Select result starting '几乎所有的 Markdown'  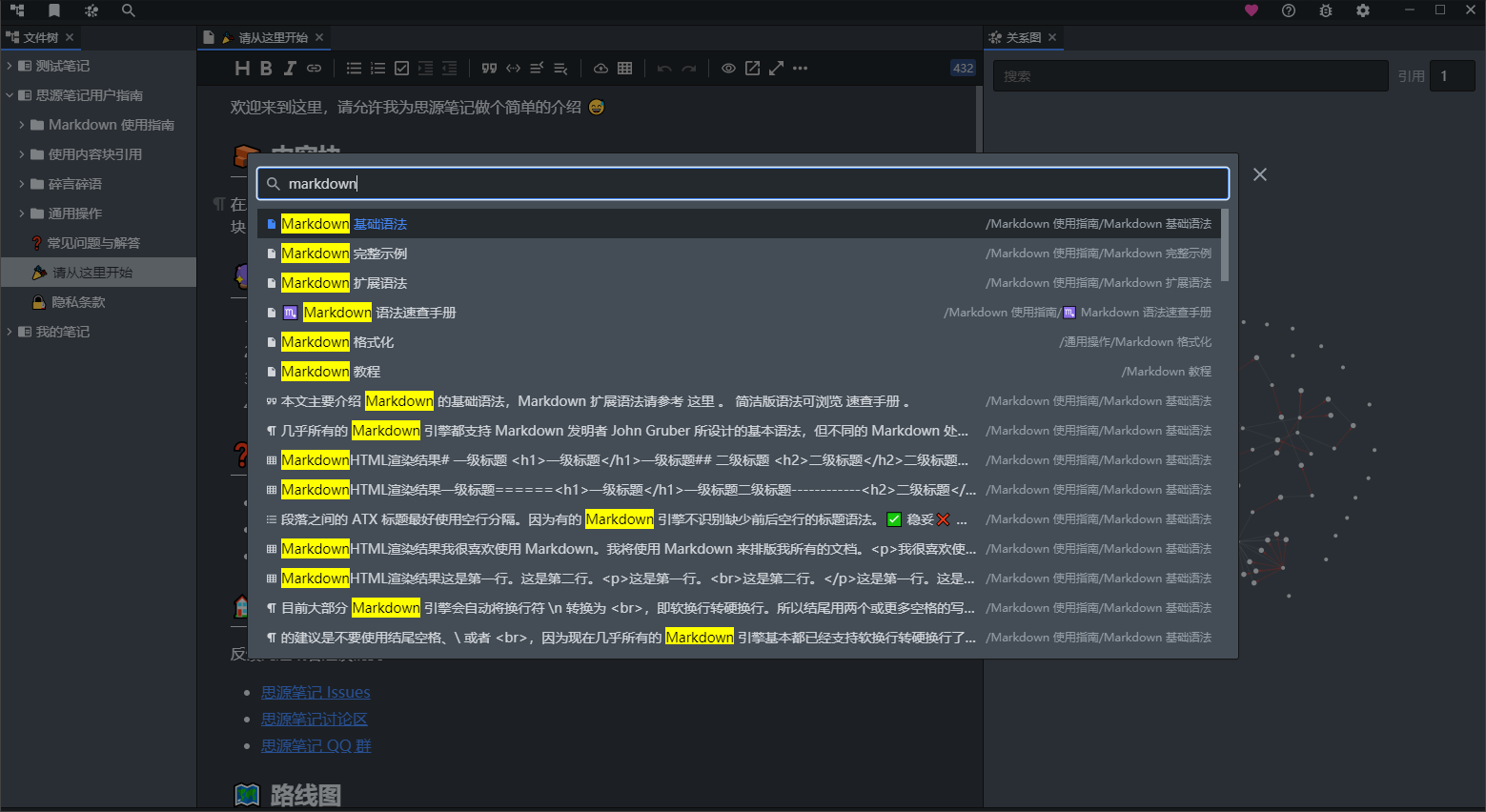click(x=739, y=431)
